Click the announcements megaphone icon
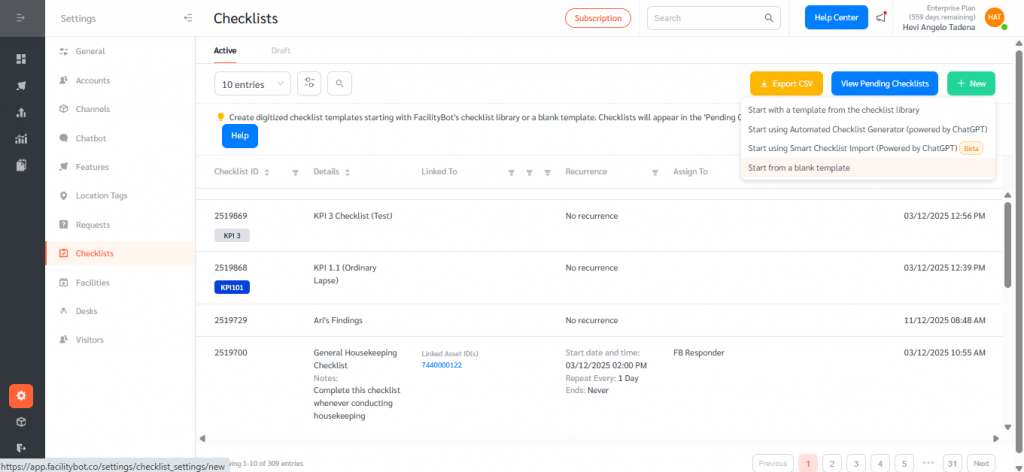Image resolution: width=1024 pixels, height=472 pixels. 880,18
